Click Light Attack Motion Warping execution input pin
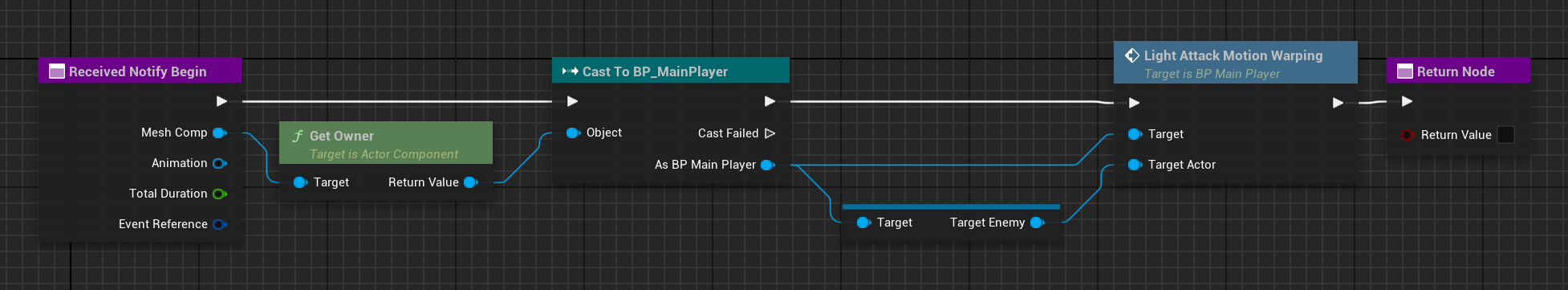1568x290 pixels. pyautogui.click(x=1134, y=103)
